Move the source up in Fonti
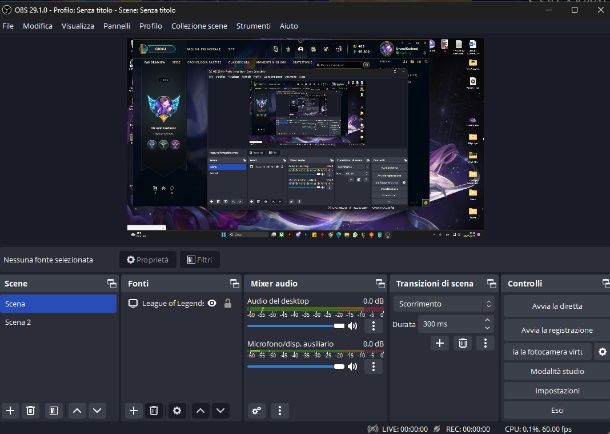Viewport: 610px width, 434px height. pos(200,411)
